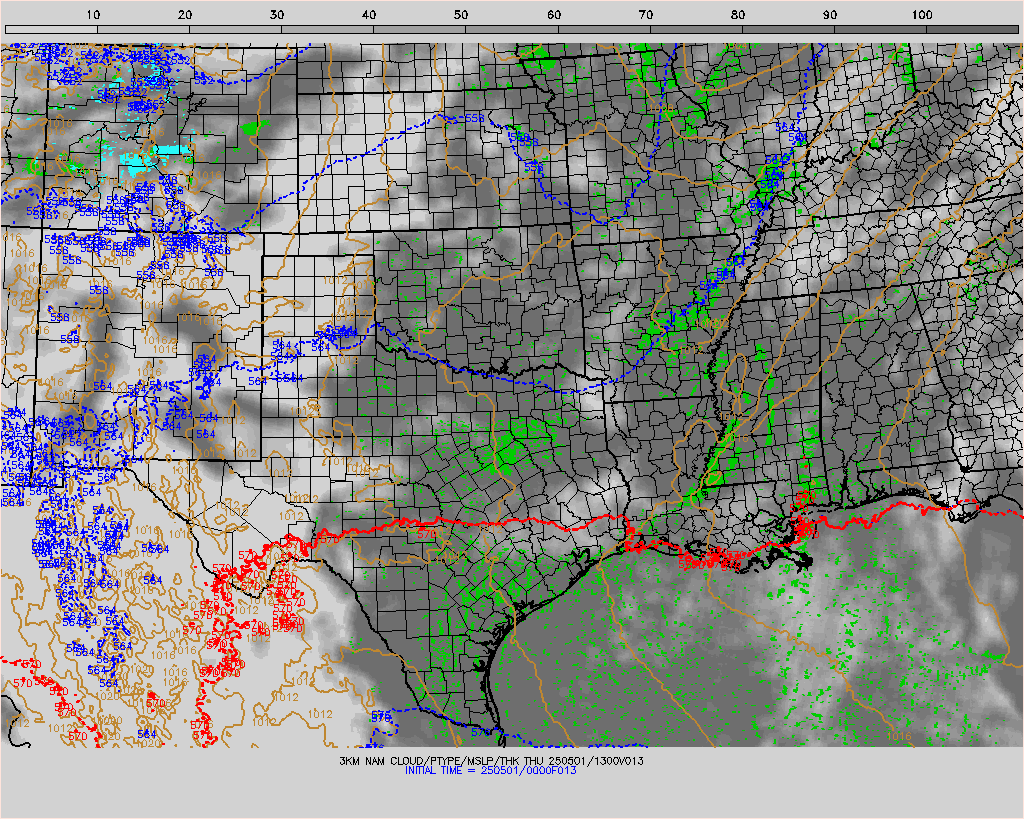Select gray scale segment between 80 and 90
Screen dimensions: 1024x819
pos(788,29)
